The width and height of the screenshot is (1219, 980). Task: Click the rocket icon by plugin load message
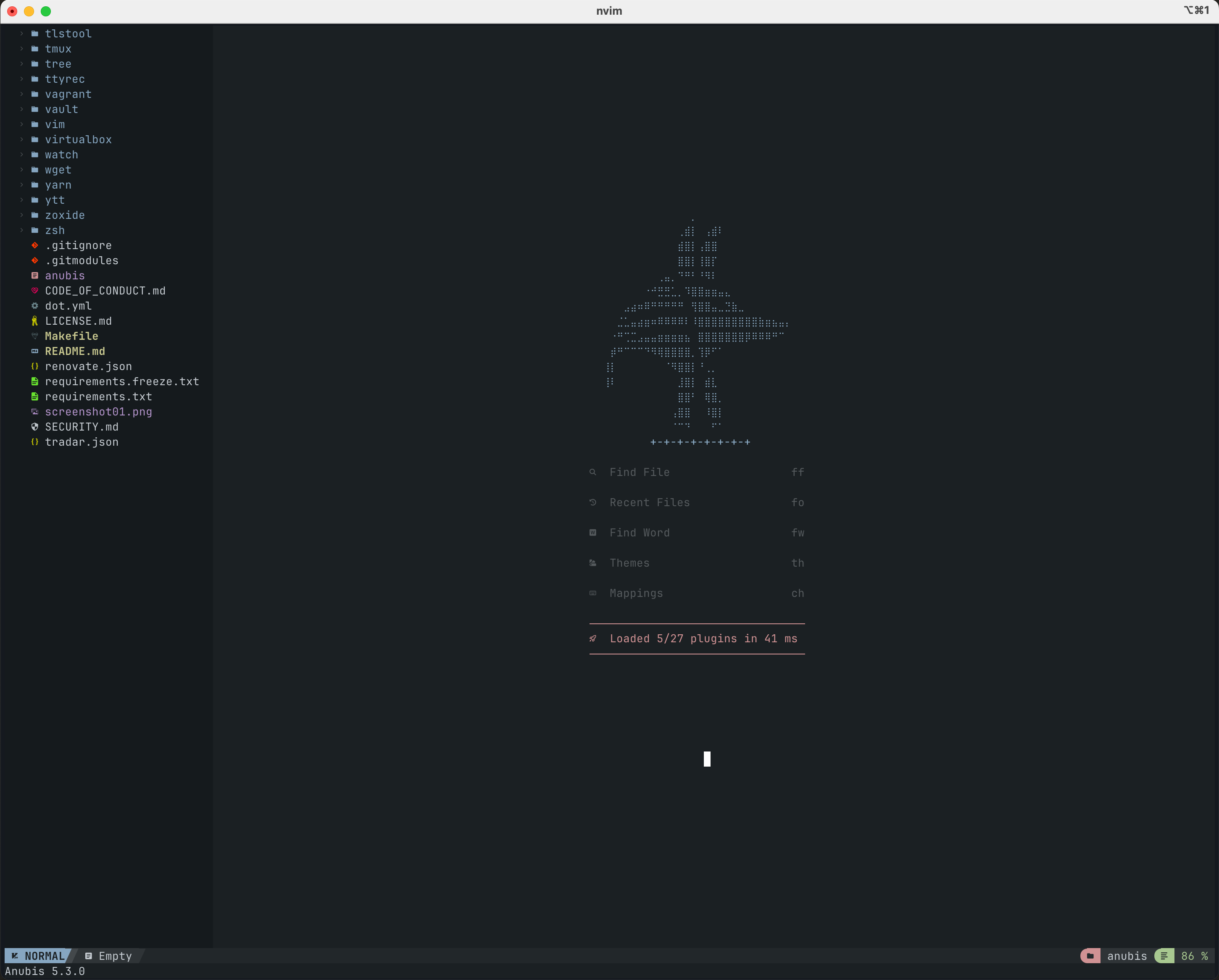tap(592, 638)
